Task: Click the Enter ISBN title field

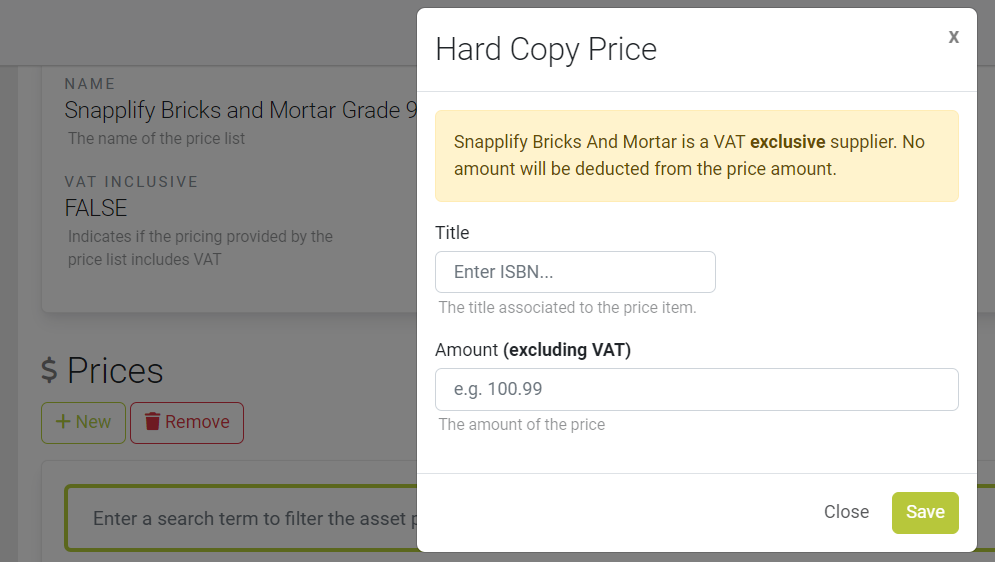Action: [575, 272]
